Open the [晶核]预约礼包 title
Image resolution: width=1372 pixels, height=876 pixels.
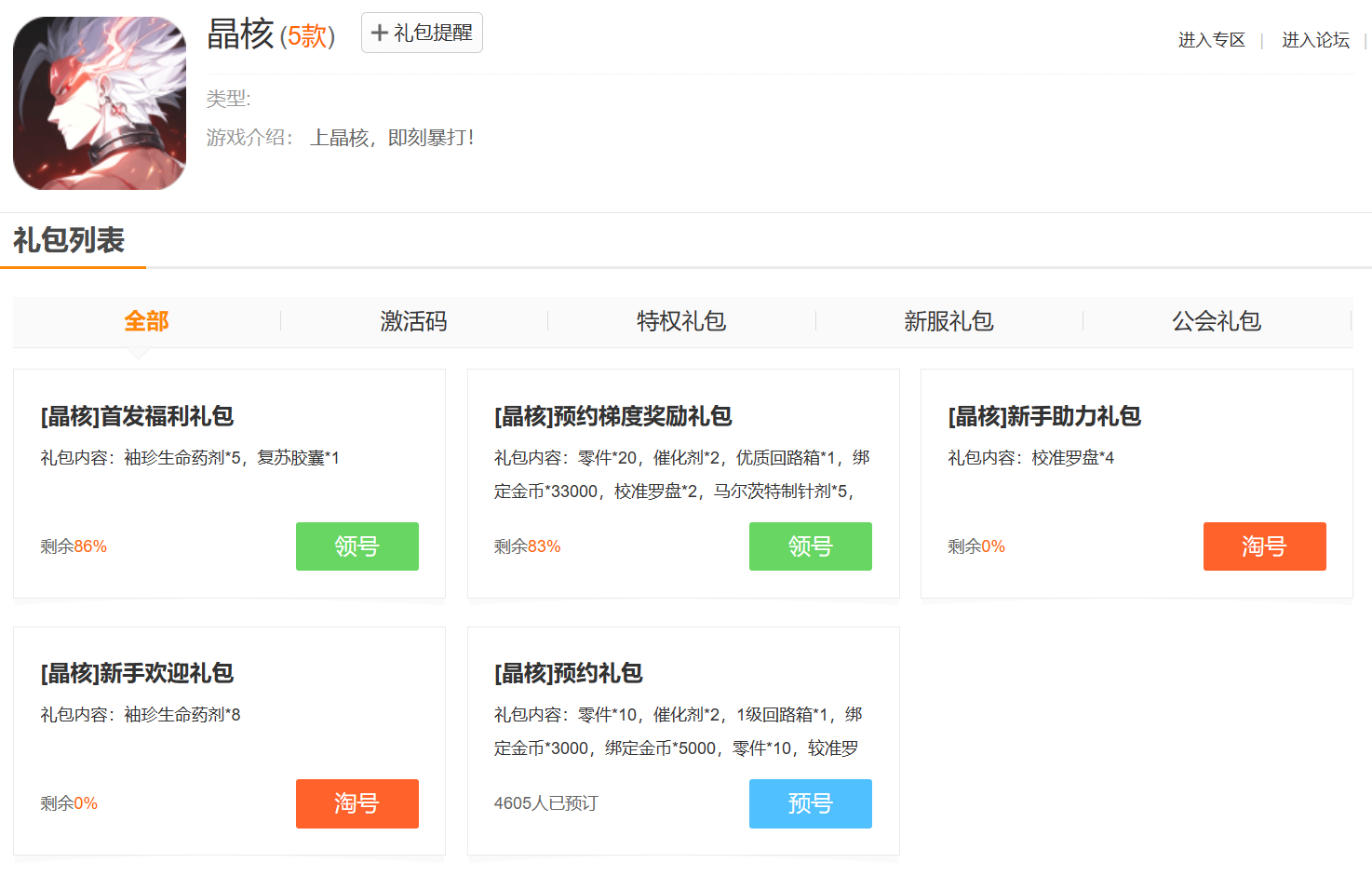tap(568, 673)
